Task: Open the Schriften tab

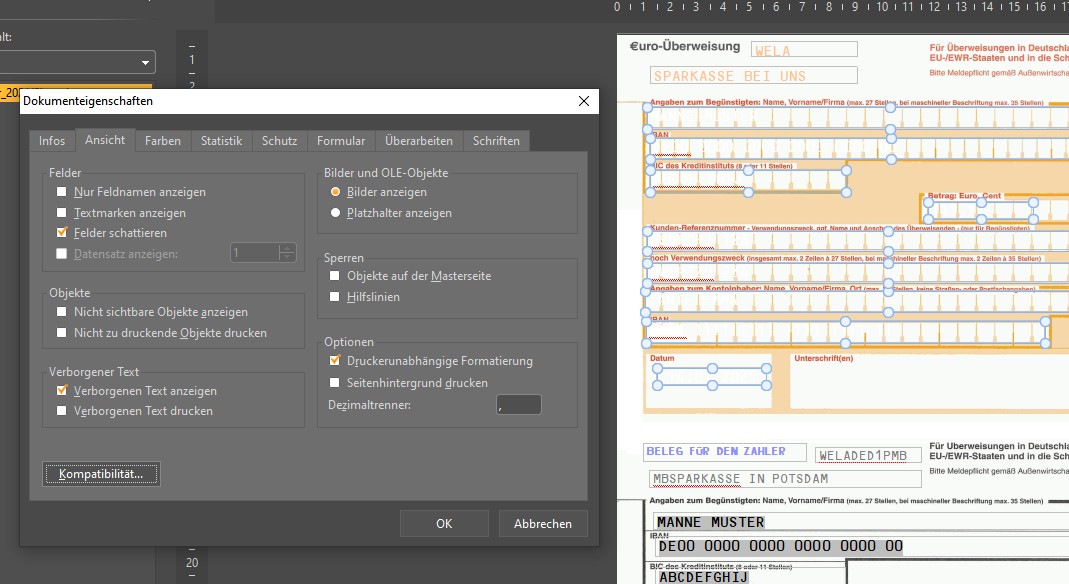Action: tap(496, 140)
